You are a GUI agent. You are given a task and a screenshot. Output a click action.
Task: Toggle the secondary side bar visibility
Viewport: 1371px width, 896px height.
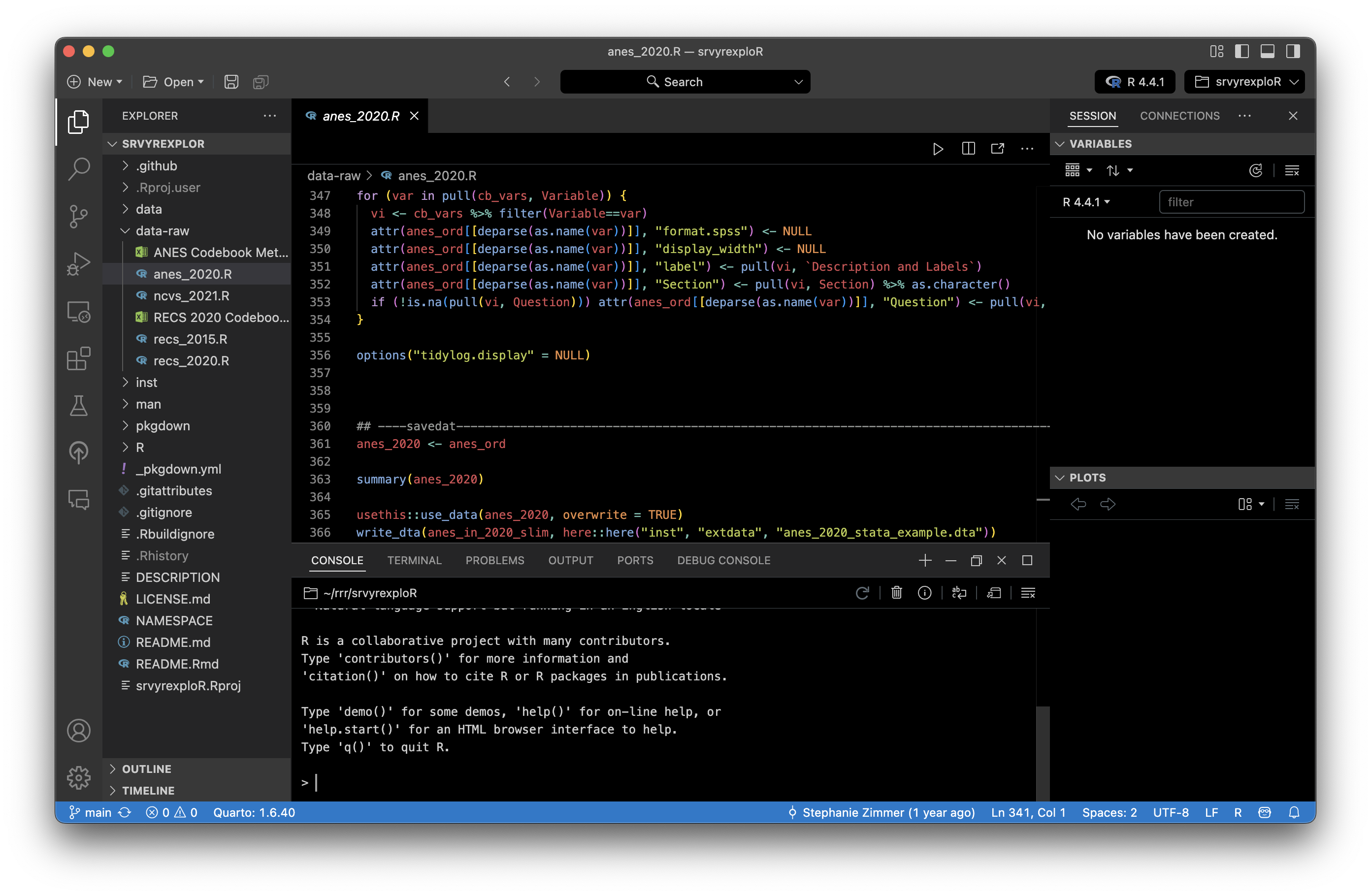[1293, 51]
